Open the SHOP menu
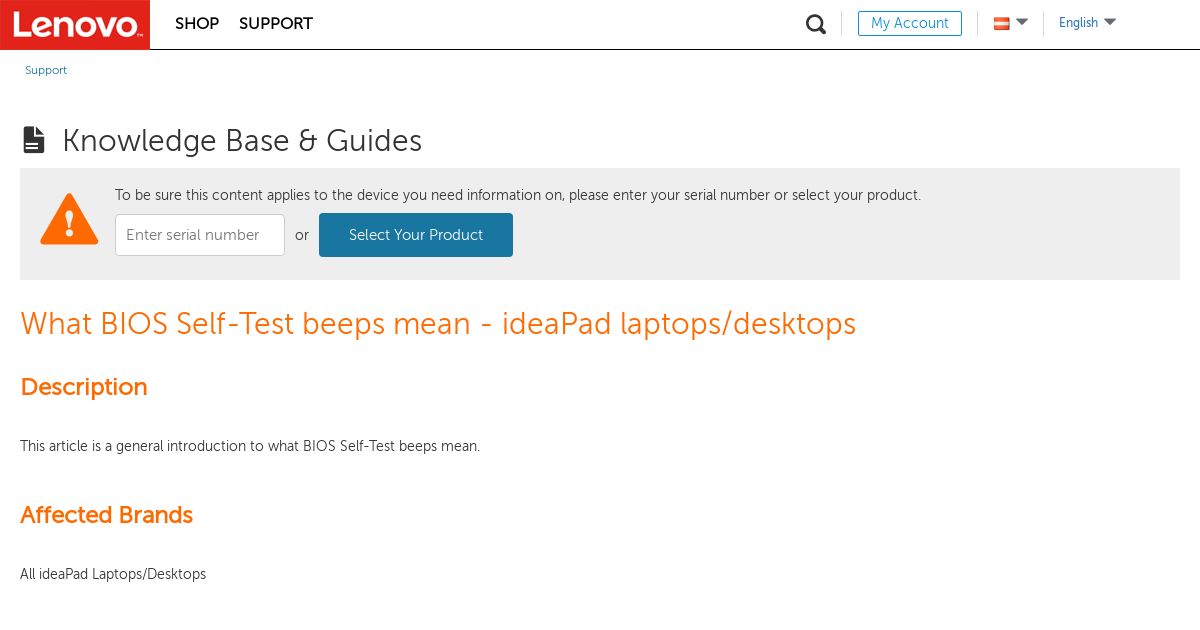Viewport: 1200px width, 630px height. [x=197, y=23]
